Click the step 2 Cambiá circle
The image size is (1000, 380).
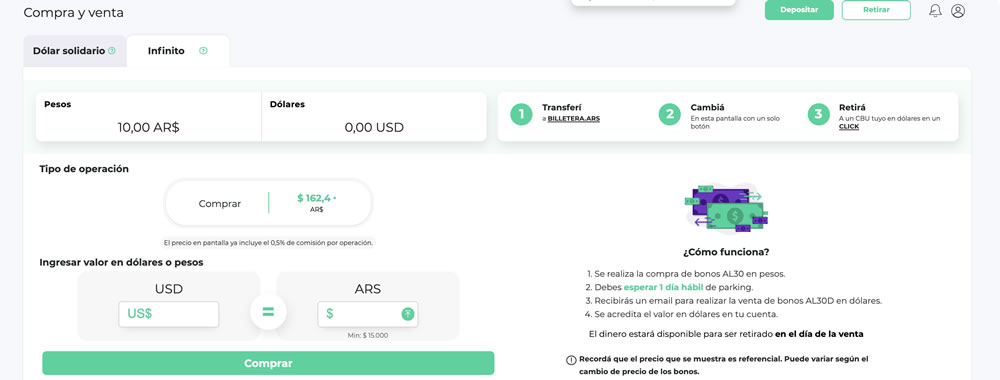(x=670, y=115)
